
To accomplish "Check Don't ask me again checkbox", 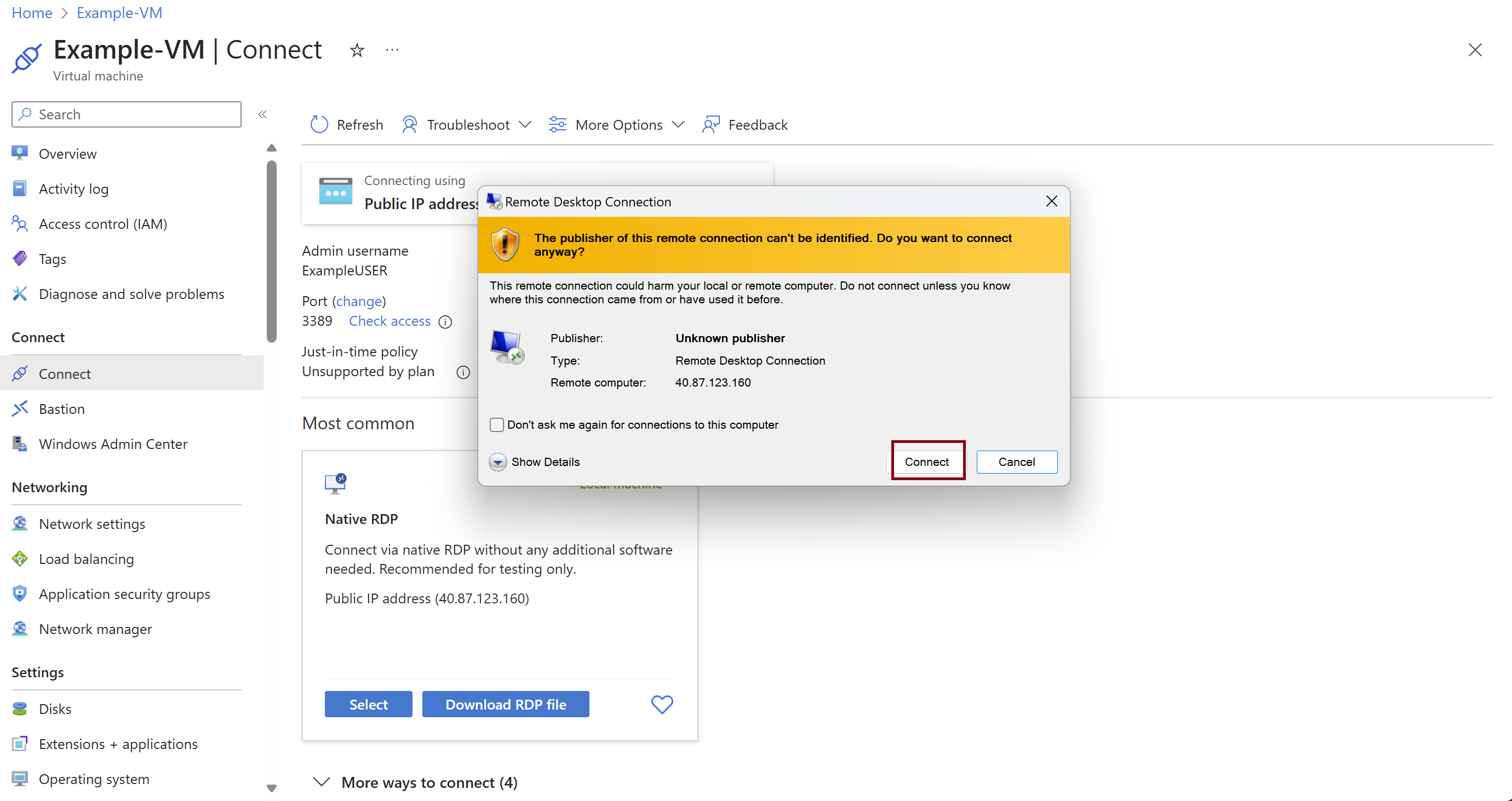I will click(x=496, y=424).
